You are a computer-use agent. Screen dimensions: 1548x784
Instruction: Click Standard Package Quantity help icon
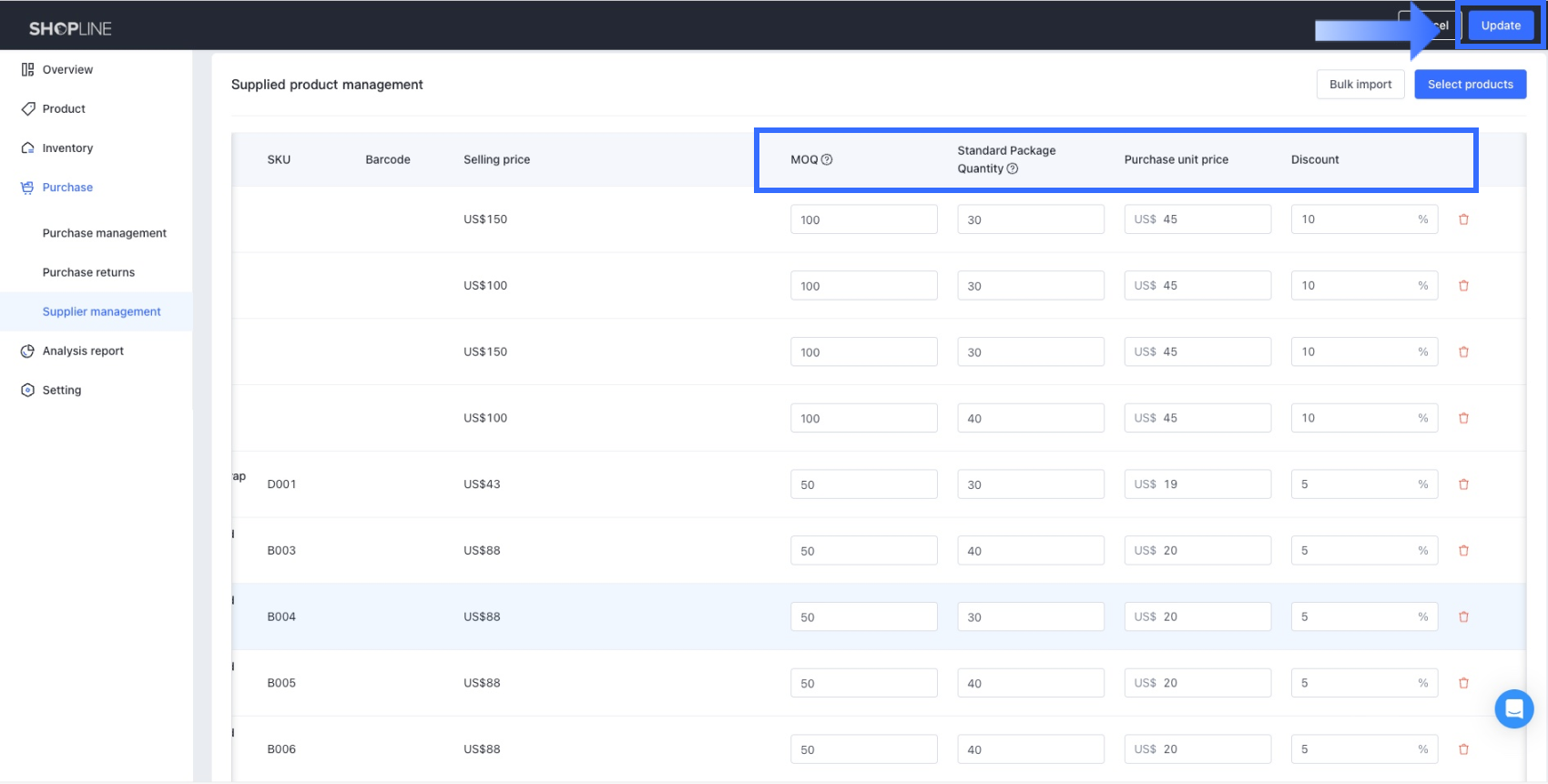click(1013, 168)
